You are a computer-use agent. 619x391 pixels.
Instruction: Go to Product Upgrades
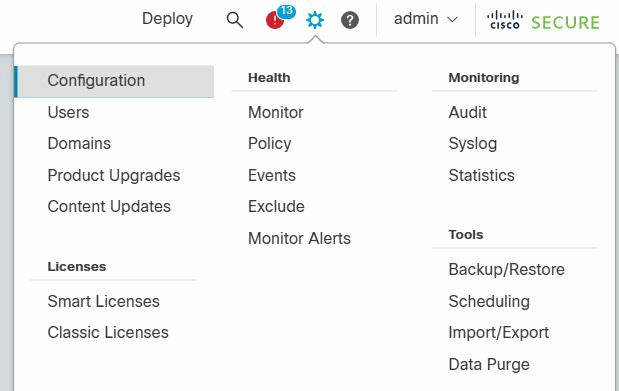pos(114,175)
